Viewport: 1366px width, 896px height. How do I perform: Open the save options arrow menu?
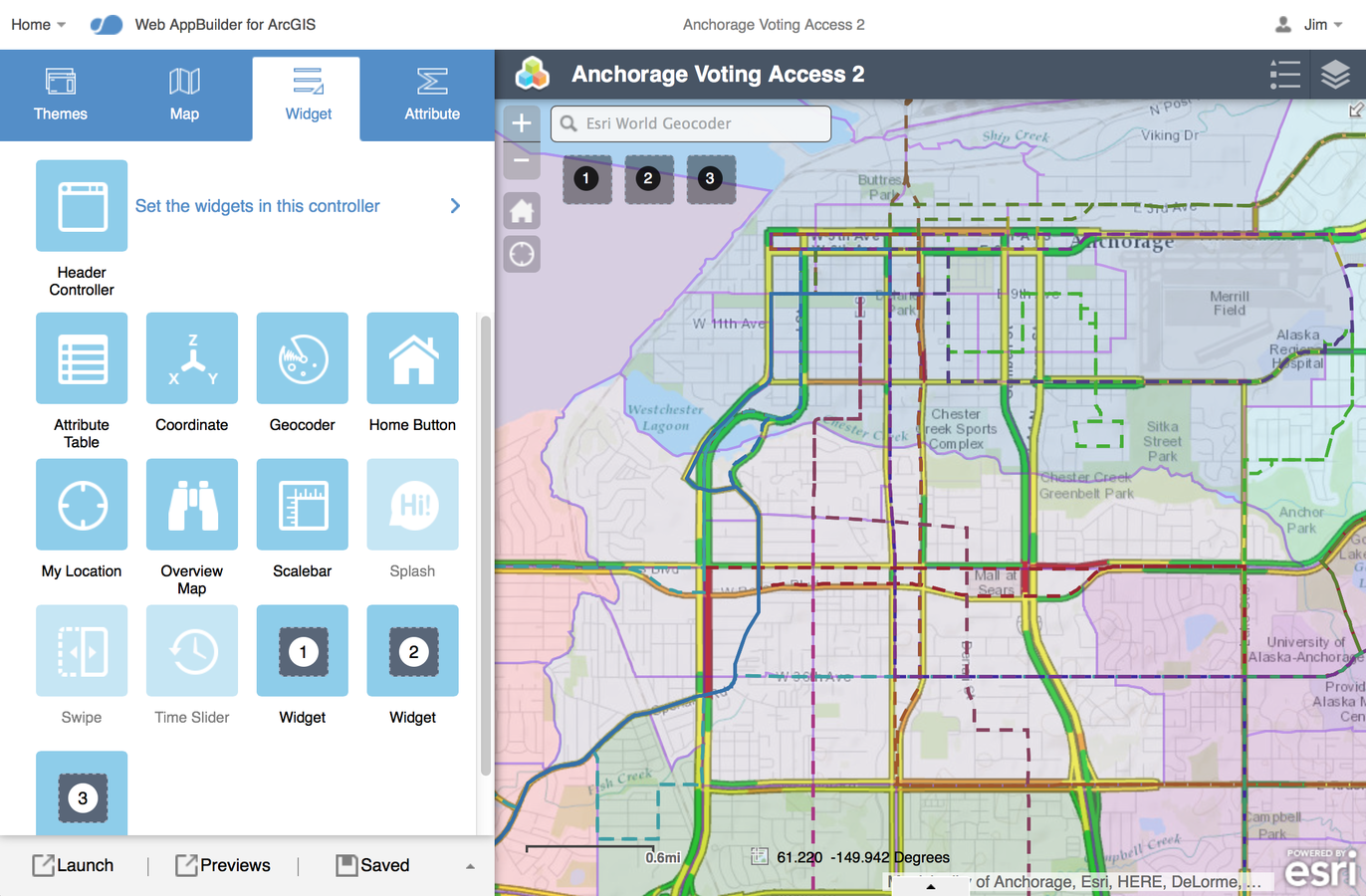click(470, 866)
